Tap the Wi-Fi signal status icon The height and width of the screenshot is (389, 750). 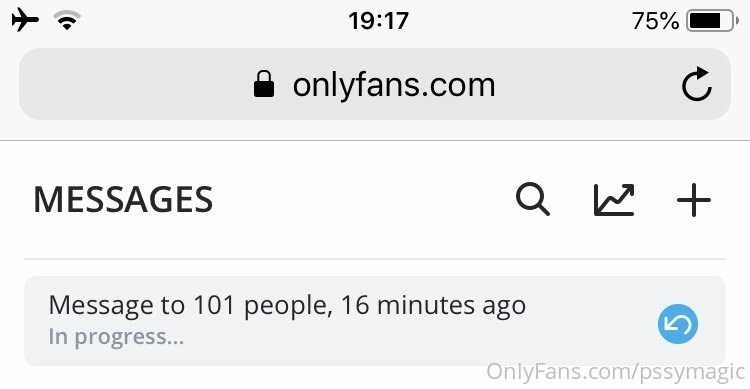point(67,21)
